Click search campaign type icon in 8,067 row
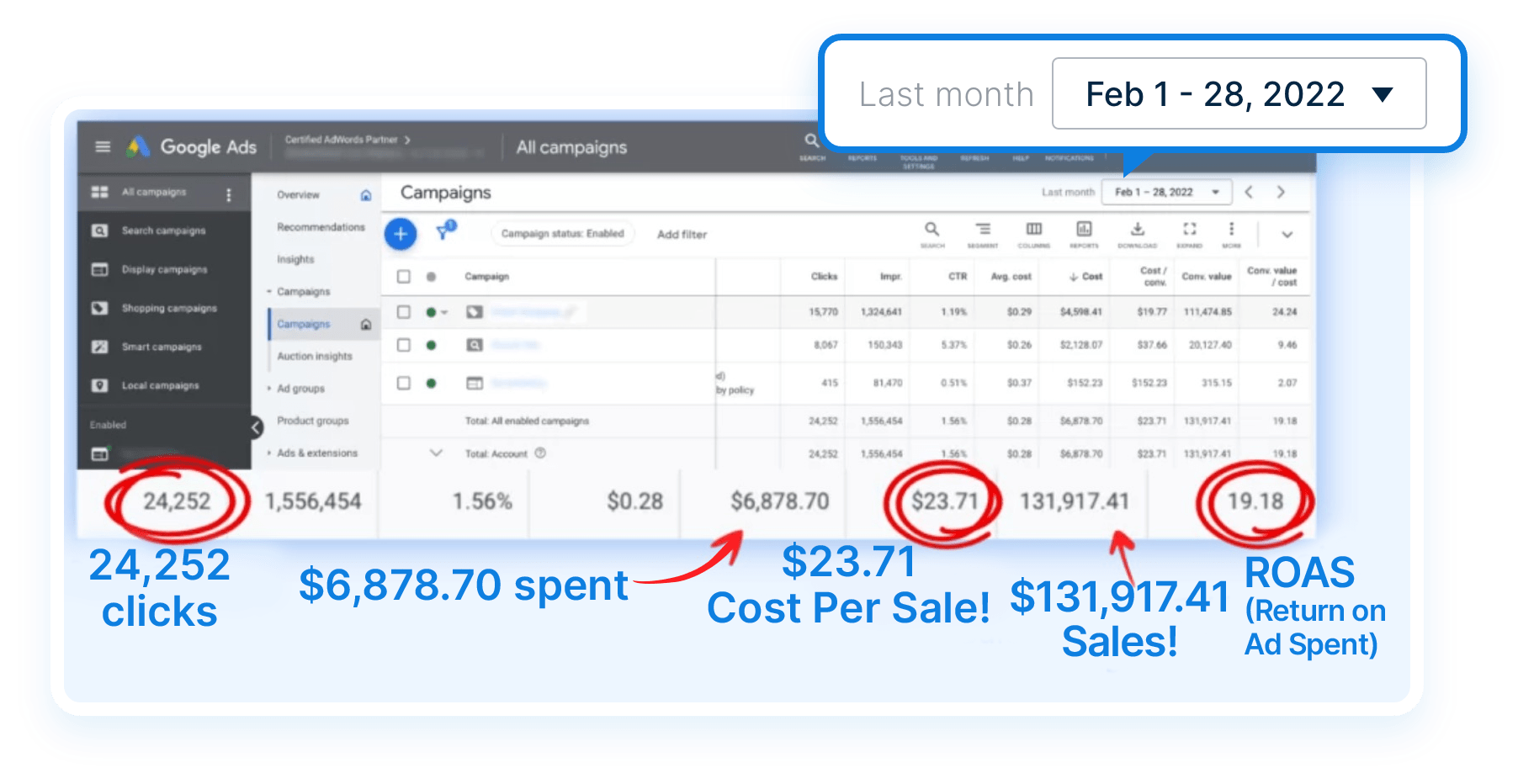The image size is (1518, 784). (x=475, y=345)
